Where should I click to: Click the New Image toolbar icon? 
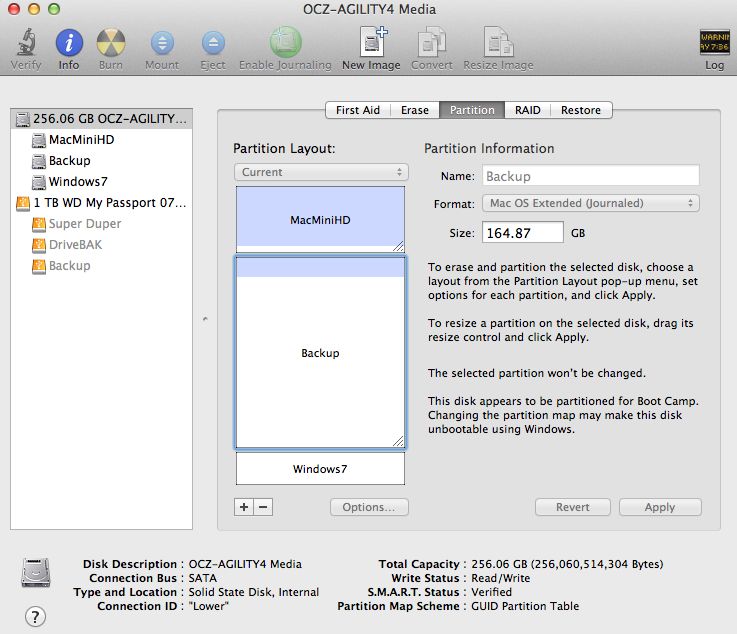tap(371, 44)
